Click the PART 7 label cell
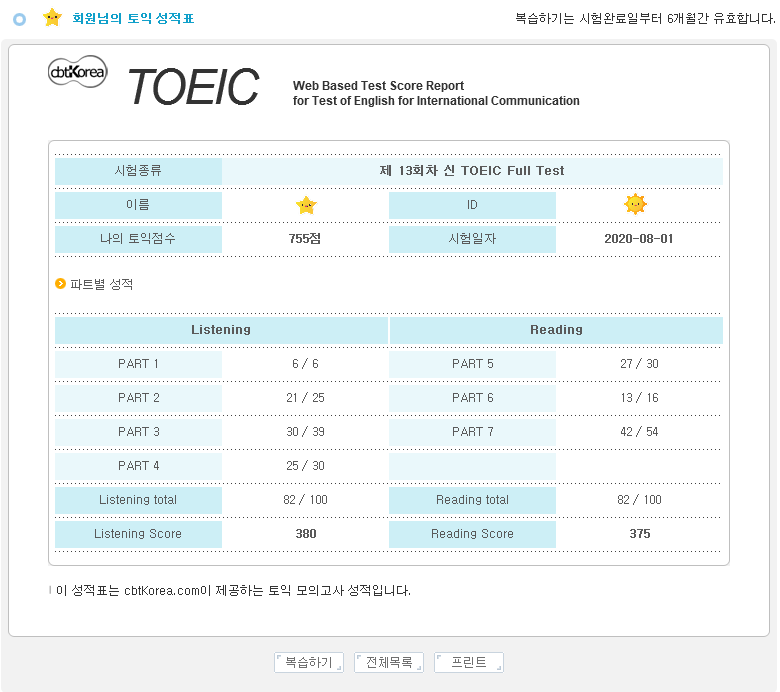 (472, 432)
